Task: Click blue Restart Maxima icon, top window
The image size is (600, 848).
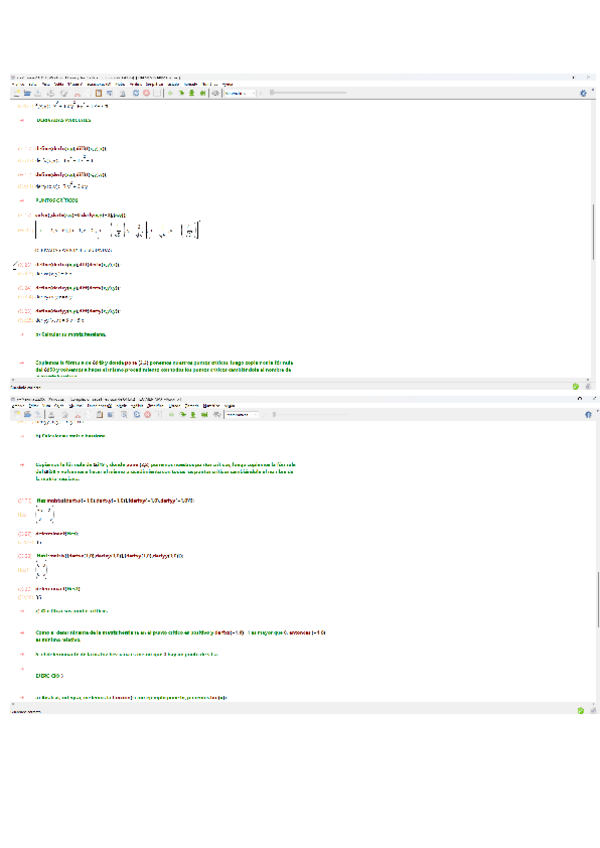Action: 136,93
